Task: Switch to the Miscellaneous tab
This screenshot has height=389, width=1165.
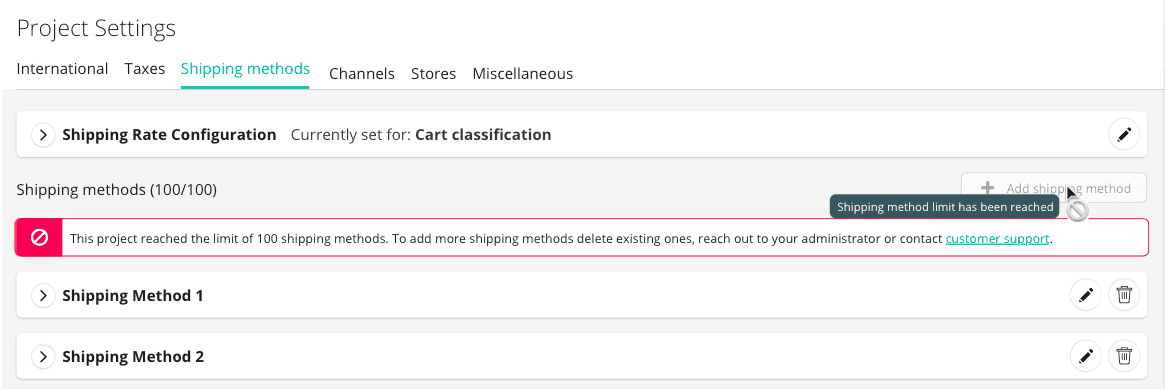Action: click(x=522, y=74)
